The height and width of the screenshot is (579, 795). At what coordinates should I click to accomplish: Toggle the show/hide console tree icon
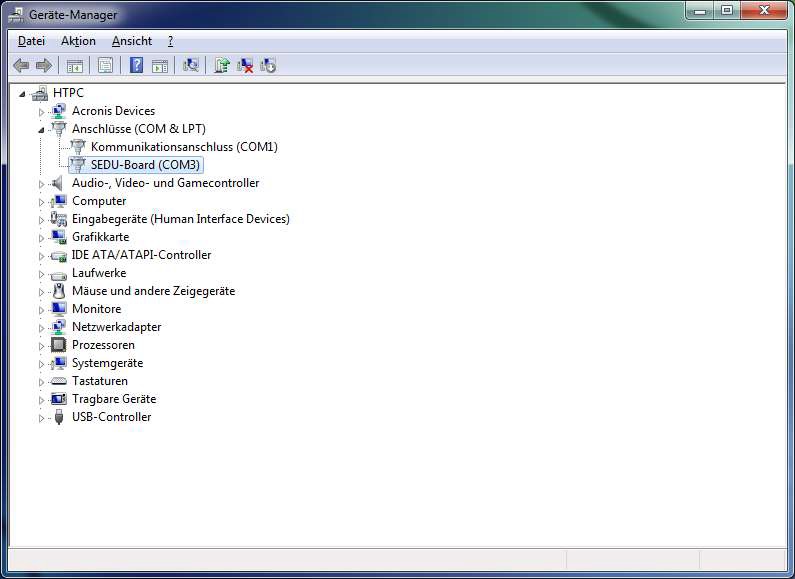click(x=75, y=65)
